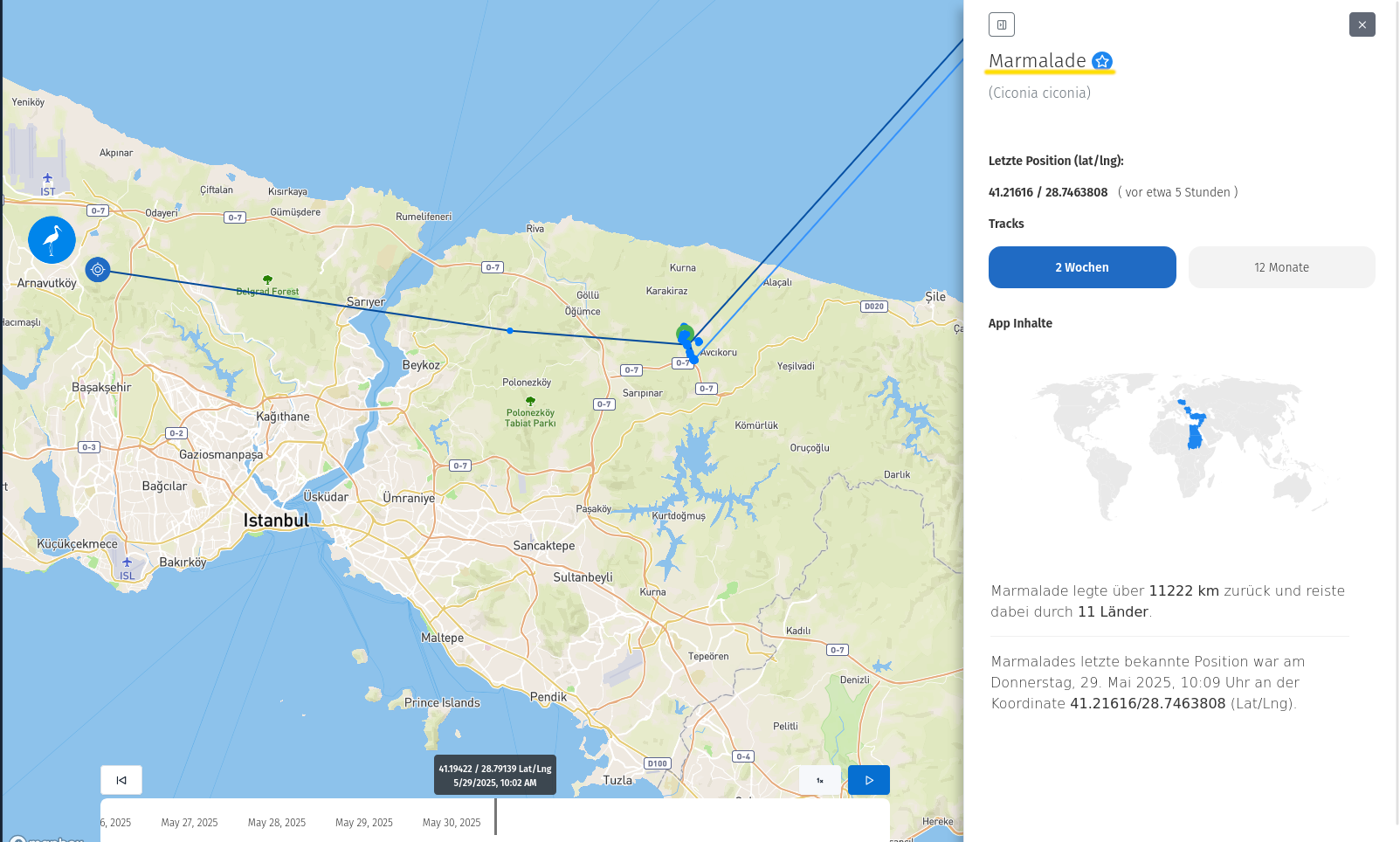Click the ISL airport icon near Bakırköy
Viewport: 1400px width, 842px height.
[x=128, y=562]
